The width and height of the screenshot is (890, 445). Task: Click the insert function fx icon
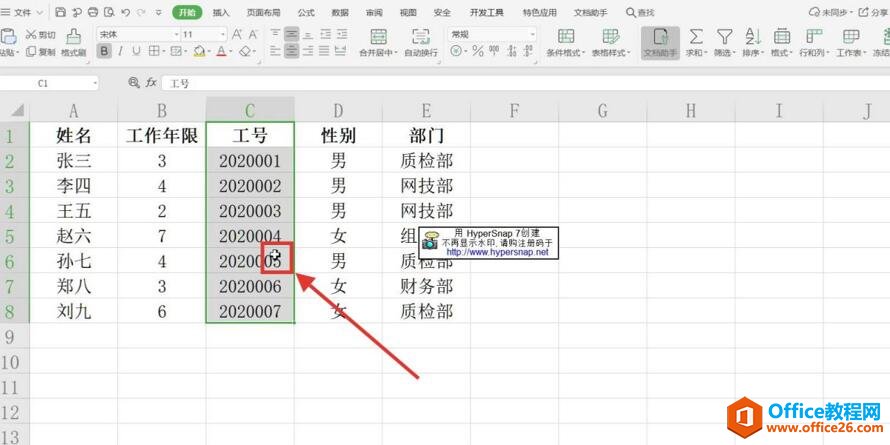151,83
